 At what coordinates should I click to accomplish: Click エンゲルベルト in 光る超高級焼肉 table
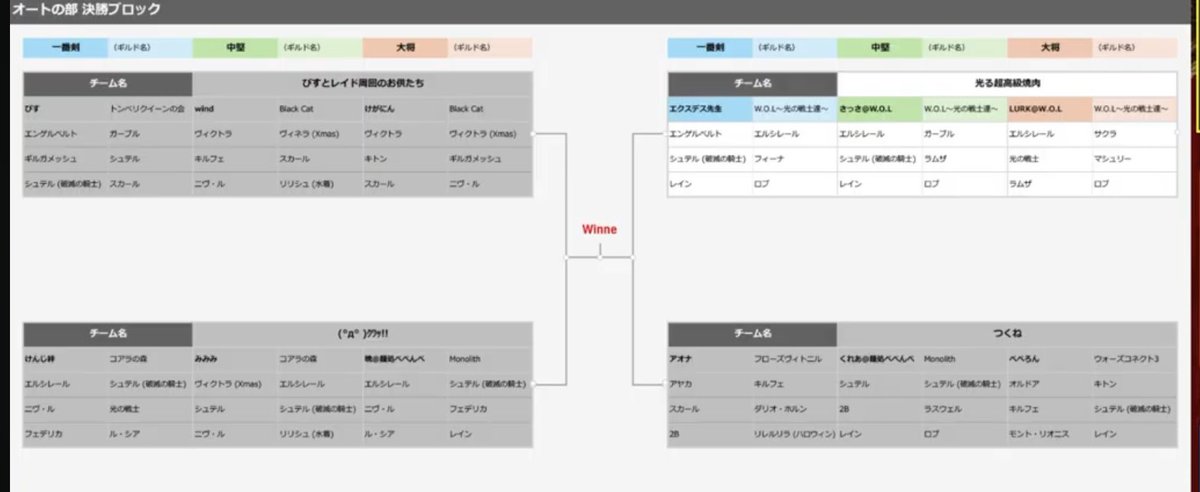pos(695,133)
